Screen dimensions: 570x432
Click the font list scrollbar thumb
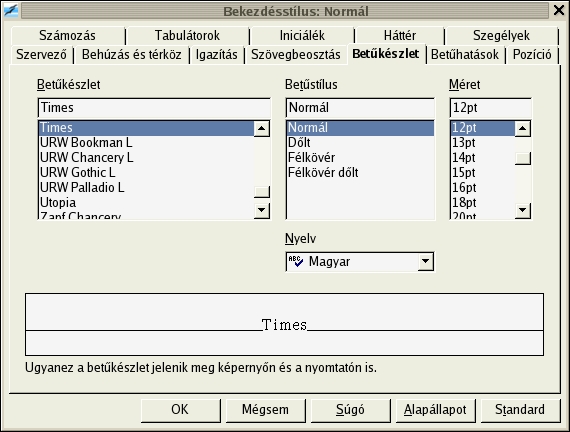click(262, 192)
